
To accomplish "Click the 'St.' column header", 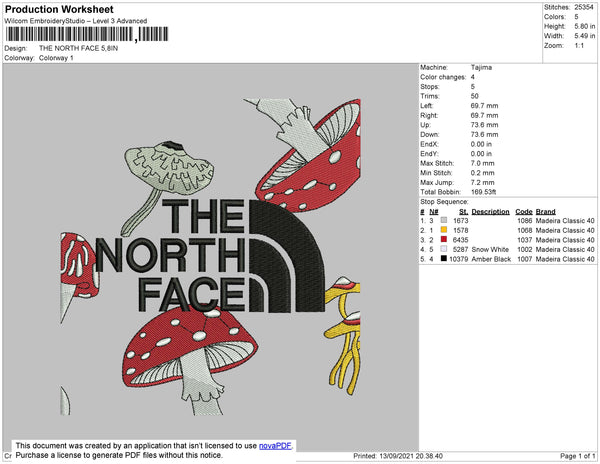I will click(463, 212).
